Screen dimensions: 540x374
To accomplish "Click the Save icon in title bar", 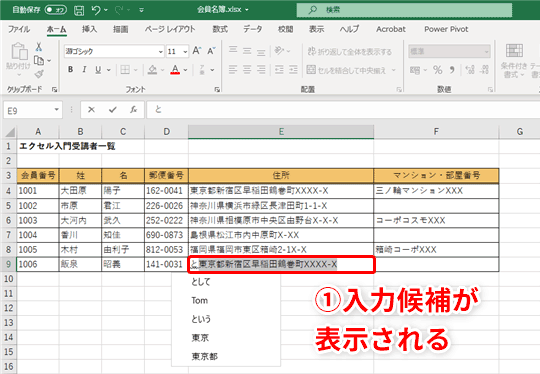I will [x=79, y=10].
